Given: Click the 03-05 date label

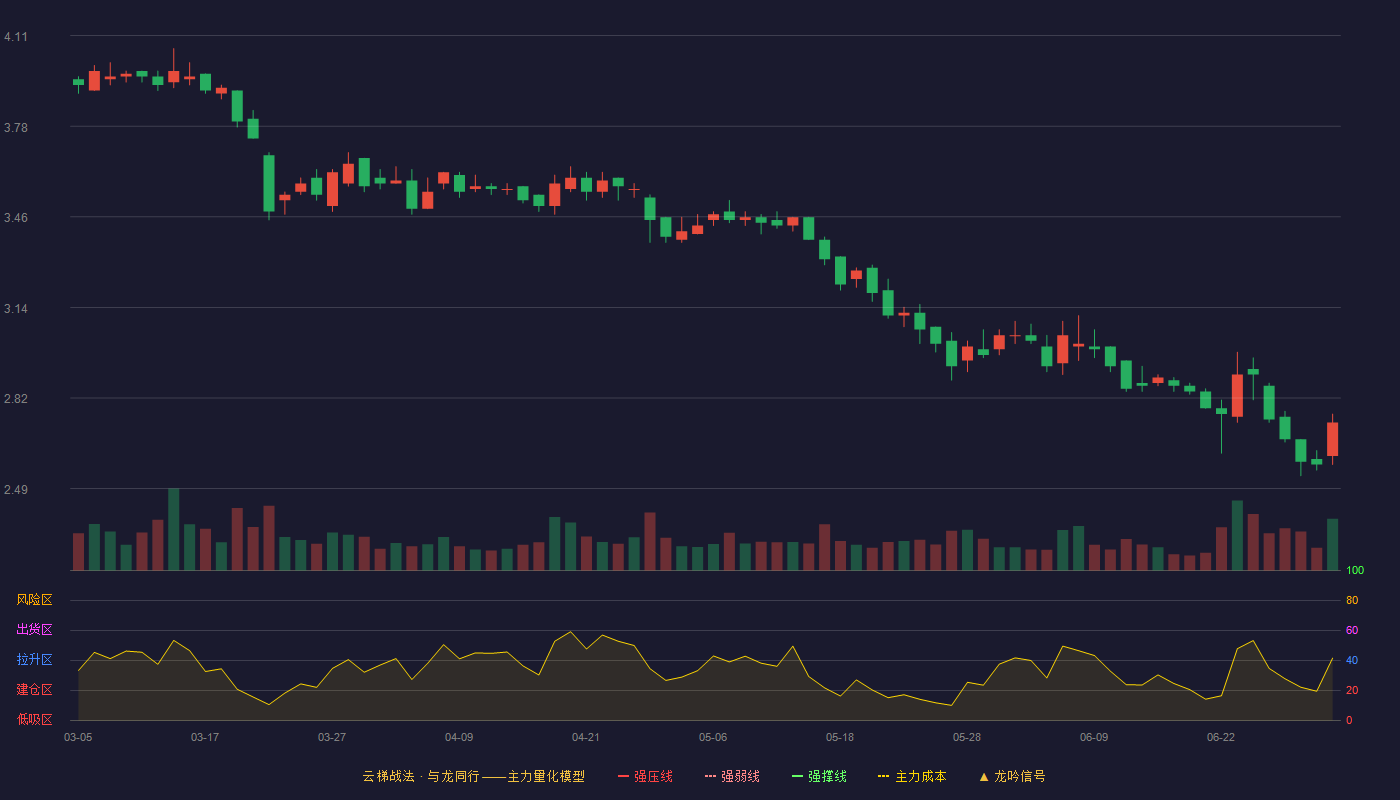Looking at the screenshot, I should (x=78, y=737).
